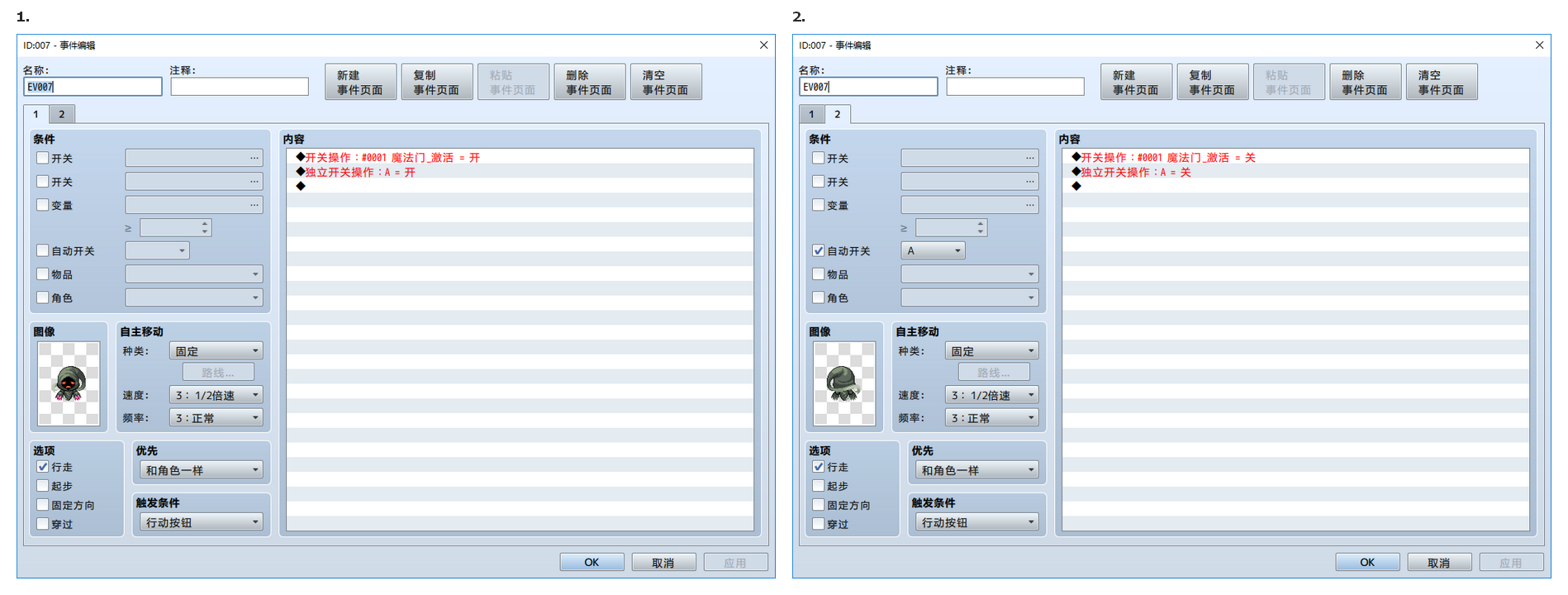Click 复制事件页面 button in window 2

pos(1212,82)
